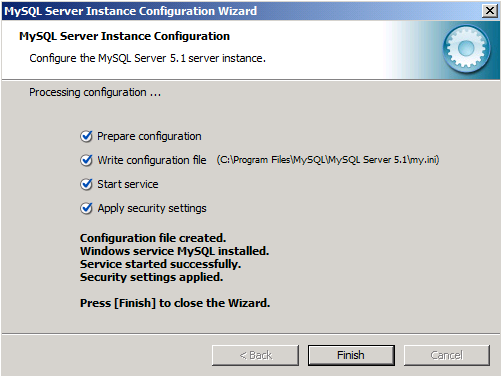Click the window title bar text
The height and width of the screenshot is (376, 501).
tap(130, 11)
